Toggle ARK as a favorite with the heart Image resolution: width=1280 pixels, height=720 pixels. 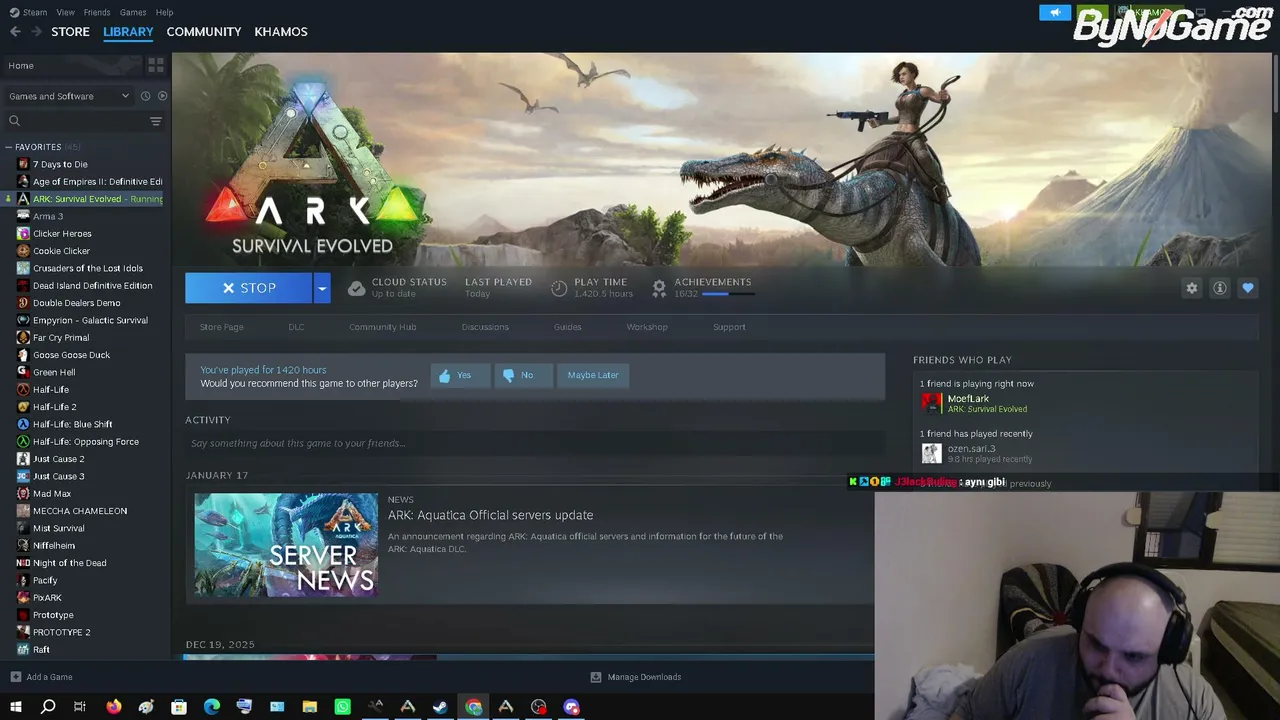[1248, 288]
